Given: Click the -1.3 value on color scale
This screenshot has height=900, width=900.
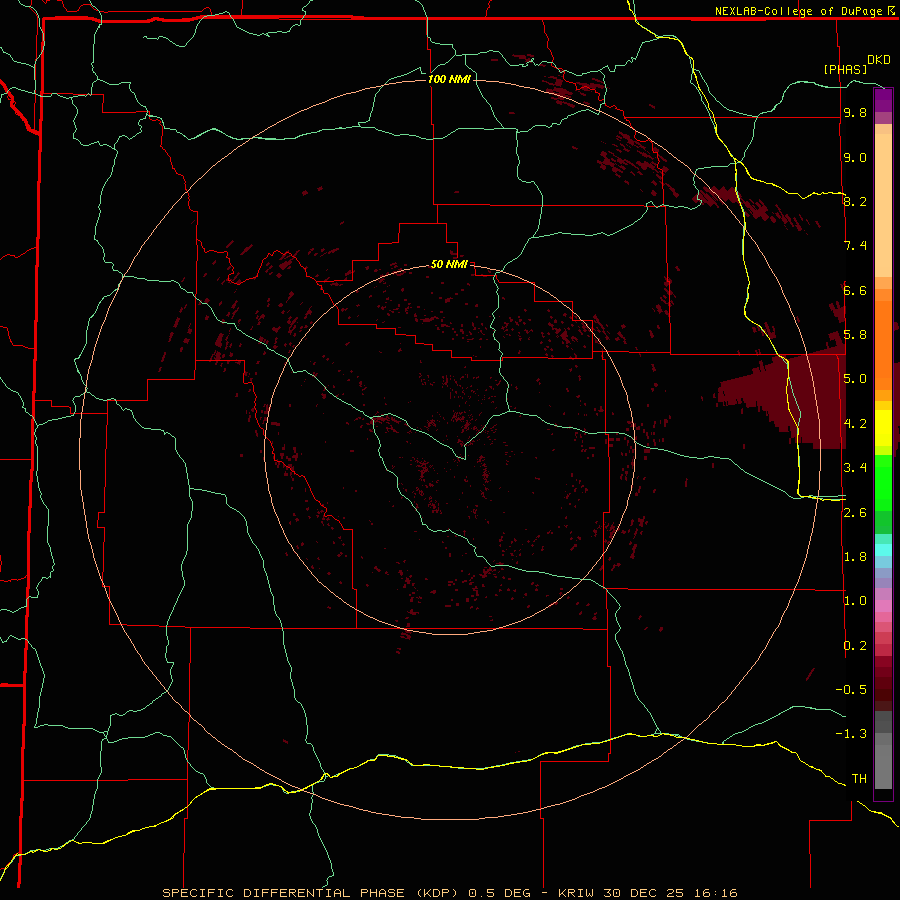Looking at the screenshot, I should [851, 734].
